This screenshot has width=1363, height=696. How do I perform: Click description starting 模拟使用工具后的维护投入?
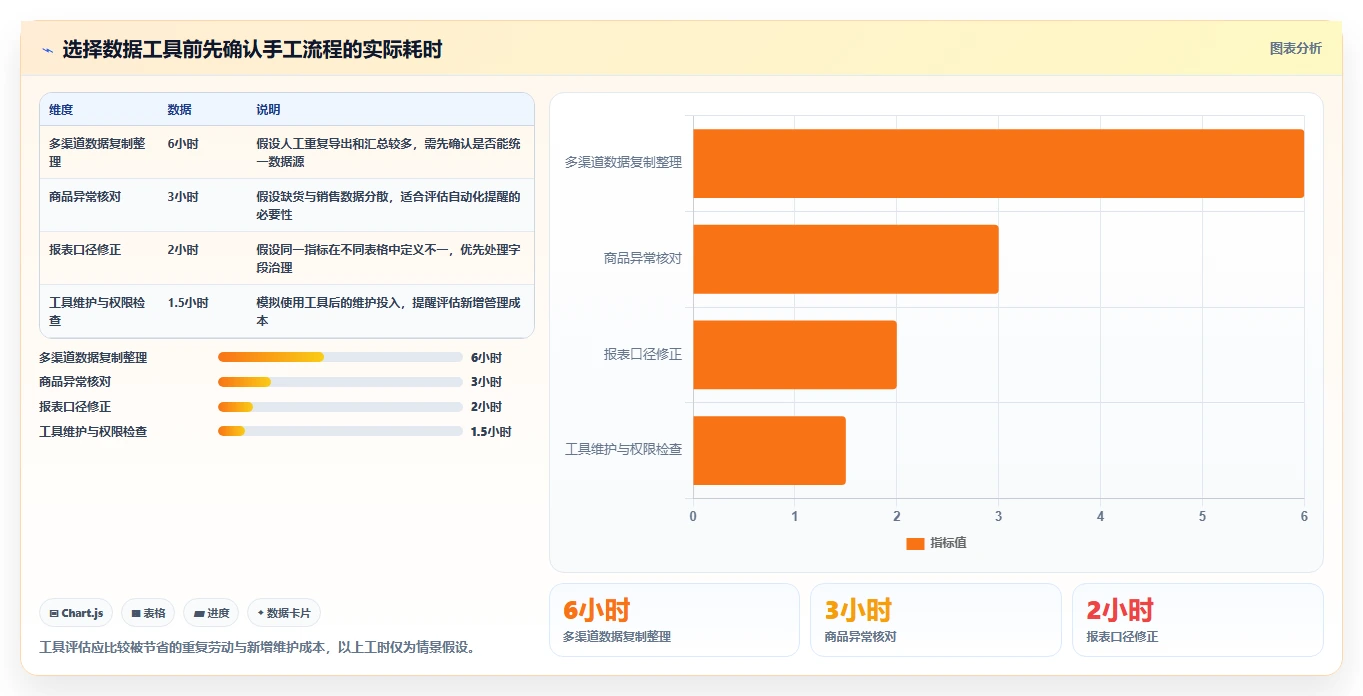(389, 311)
